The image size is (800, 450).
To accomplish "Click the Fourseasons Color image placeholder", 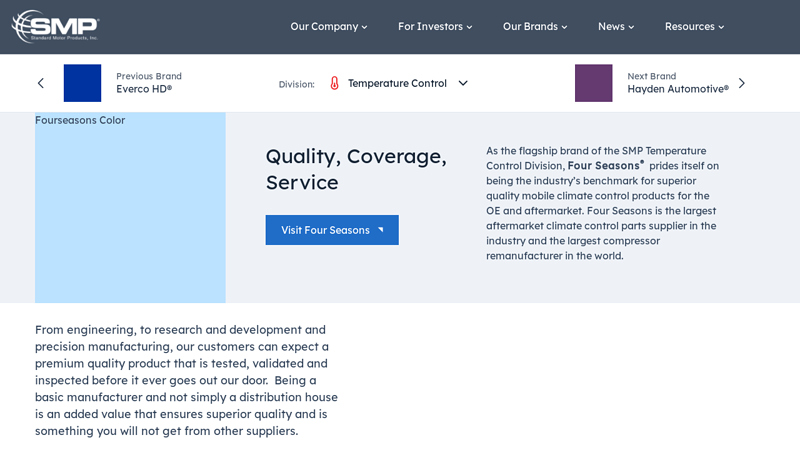I will pyautogui.click(x=130, y=208).
